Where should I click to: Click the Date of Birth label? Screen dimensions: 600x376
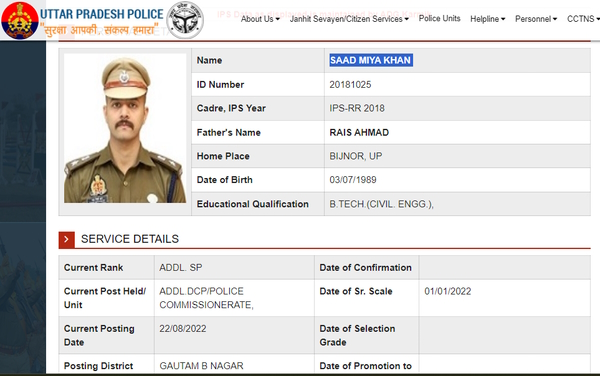click(225, 180)
